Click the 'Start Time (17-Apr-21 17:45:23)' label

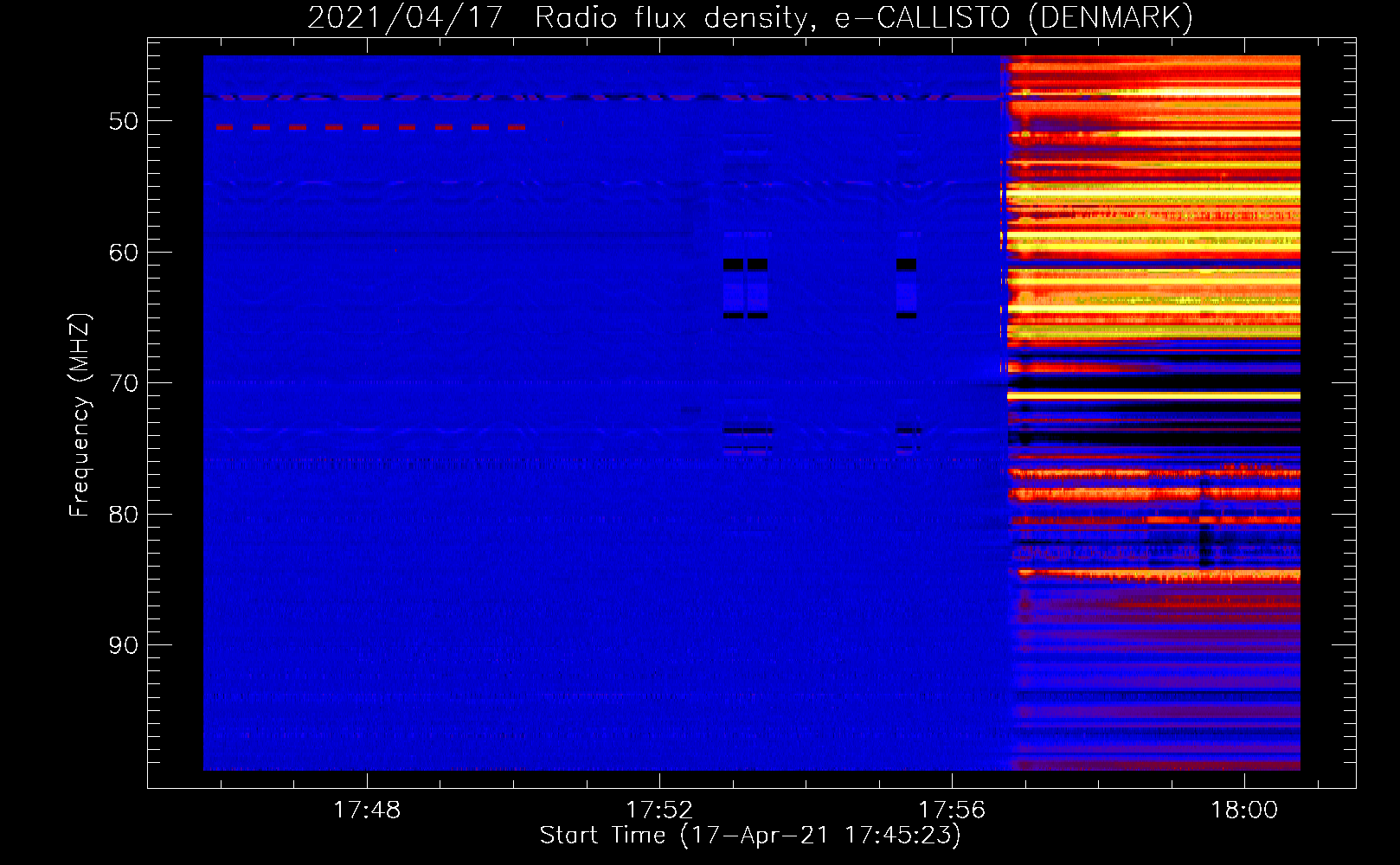(750, 836)
